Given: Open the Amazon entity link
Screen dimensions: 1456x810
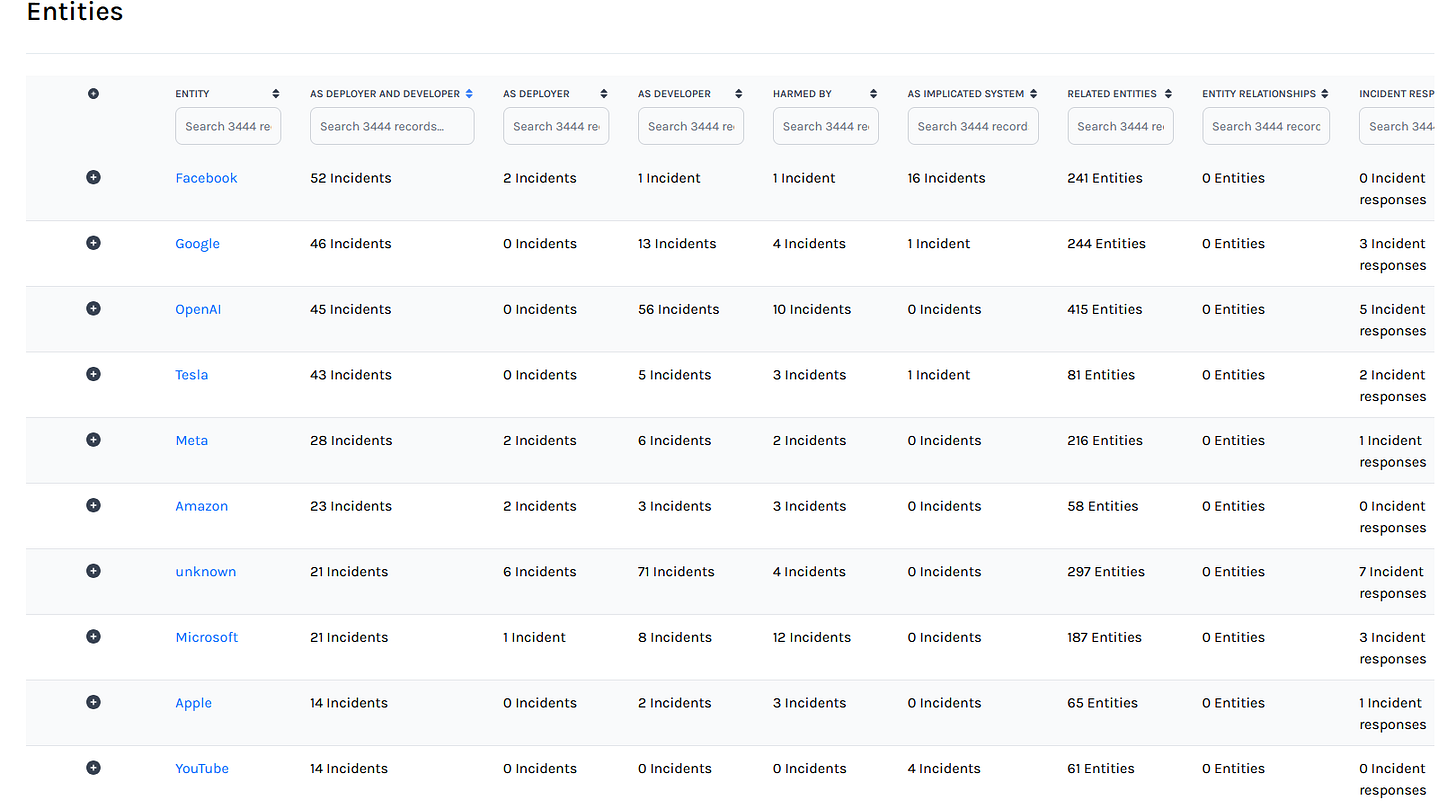Looking at the screenshot, I should tap(201, 506).
